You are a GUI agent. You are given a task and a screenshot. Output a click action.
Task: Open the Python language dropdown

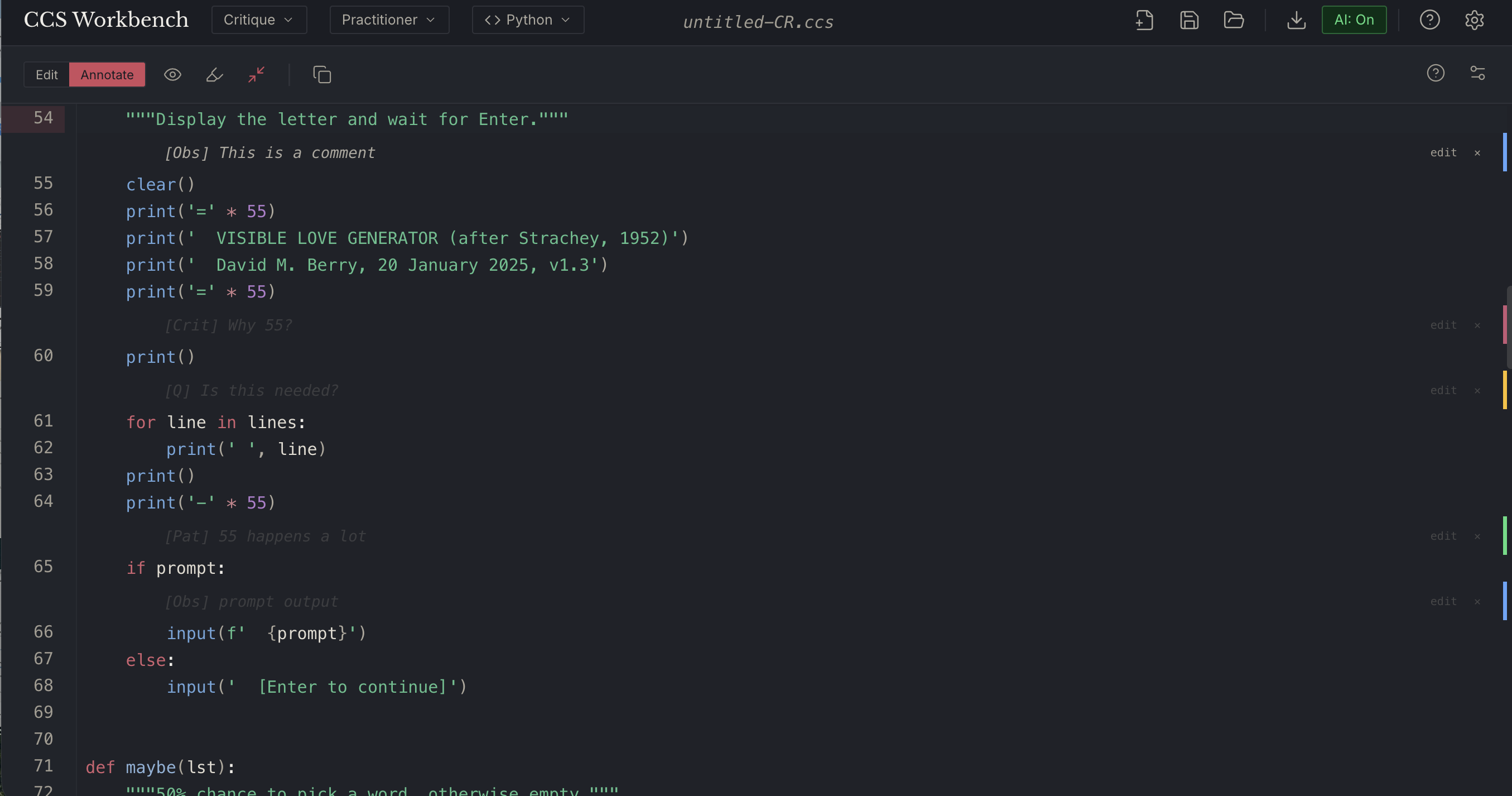coord(528,20)
